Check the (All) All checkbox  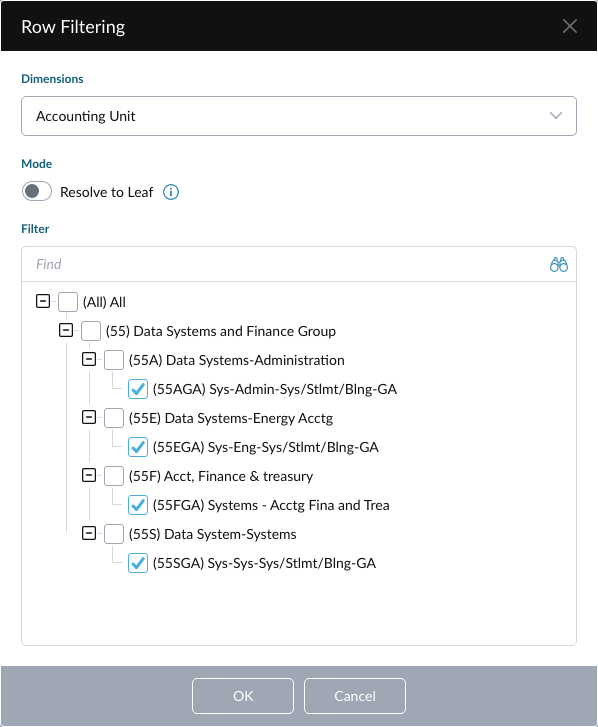coord(68,302)
